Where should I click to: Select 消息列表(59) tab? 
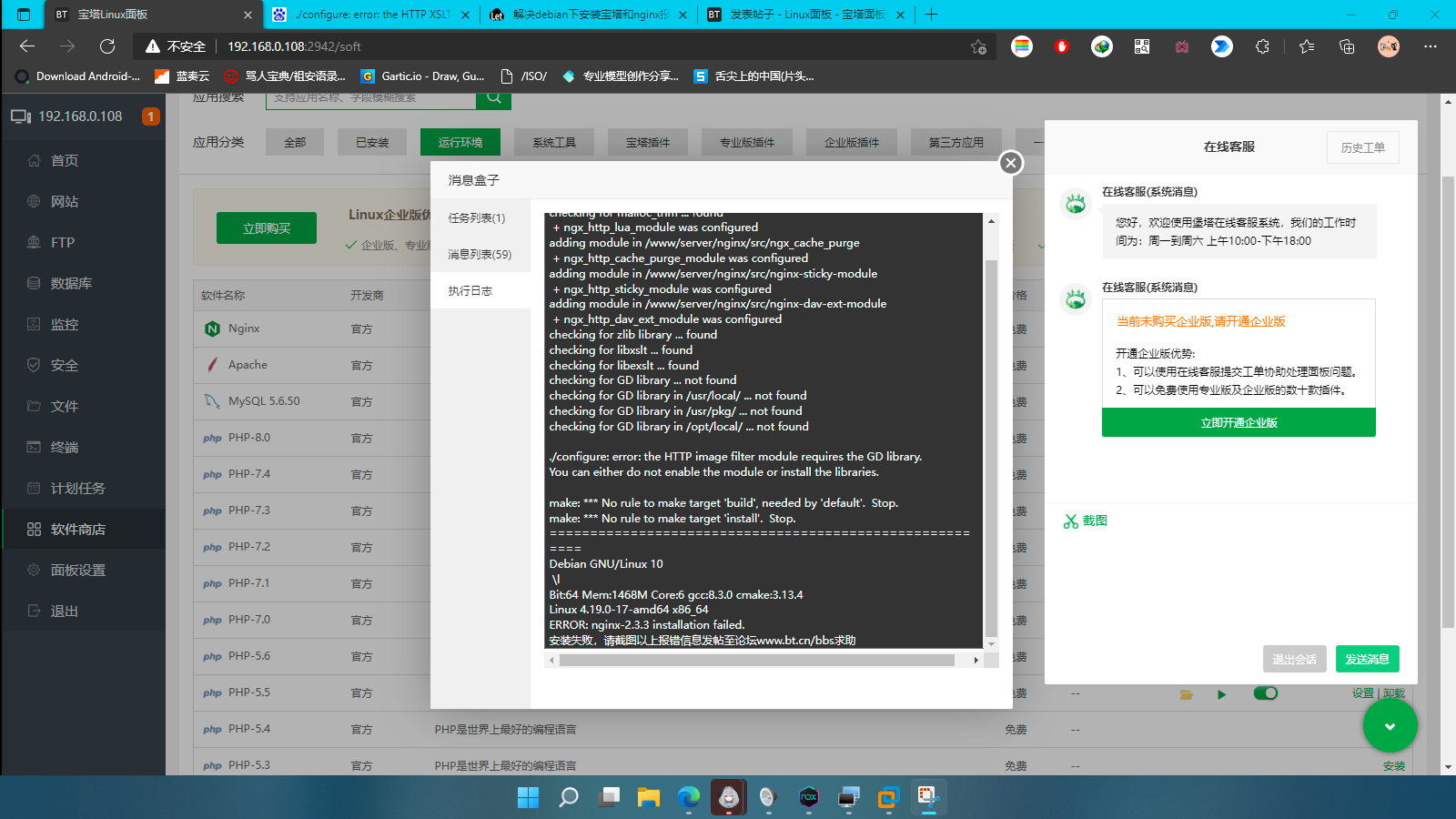click(480, 255)
